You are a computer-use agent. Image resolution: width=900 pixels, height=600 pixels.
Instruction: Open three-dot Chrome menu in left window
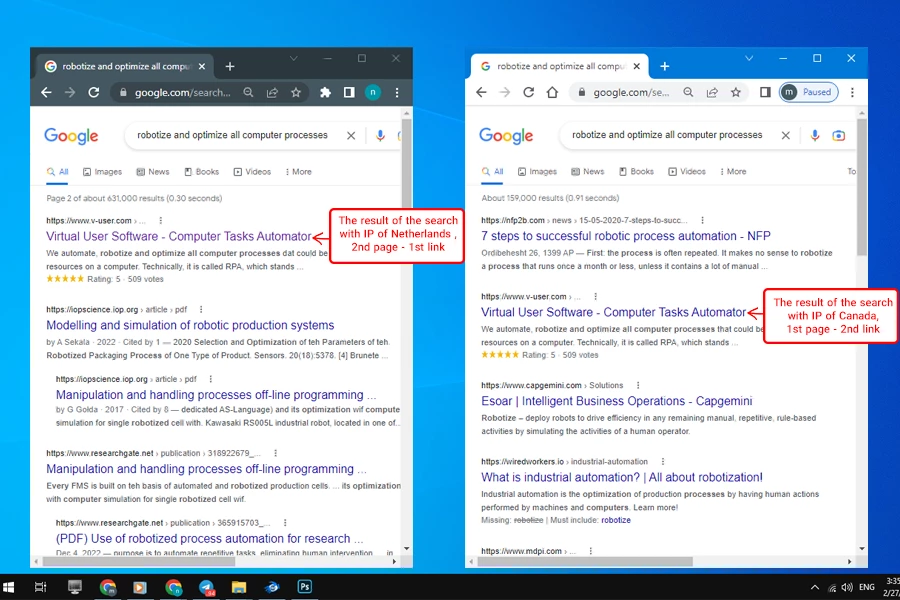[x=397, y=92]
